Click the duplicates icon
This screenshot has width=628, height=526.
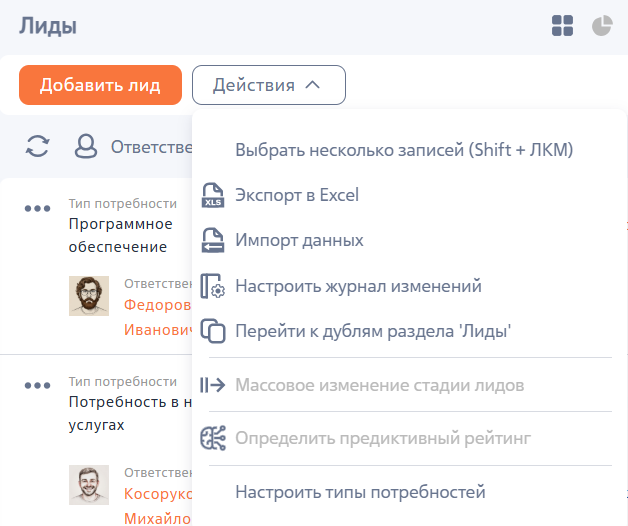coord(213,331)
